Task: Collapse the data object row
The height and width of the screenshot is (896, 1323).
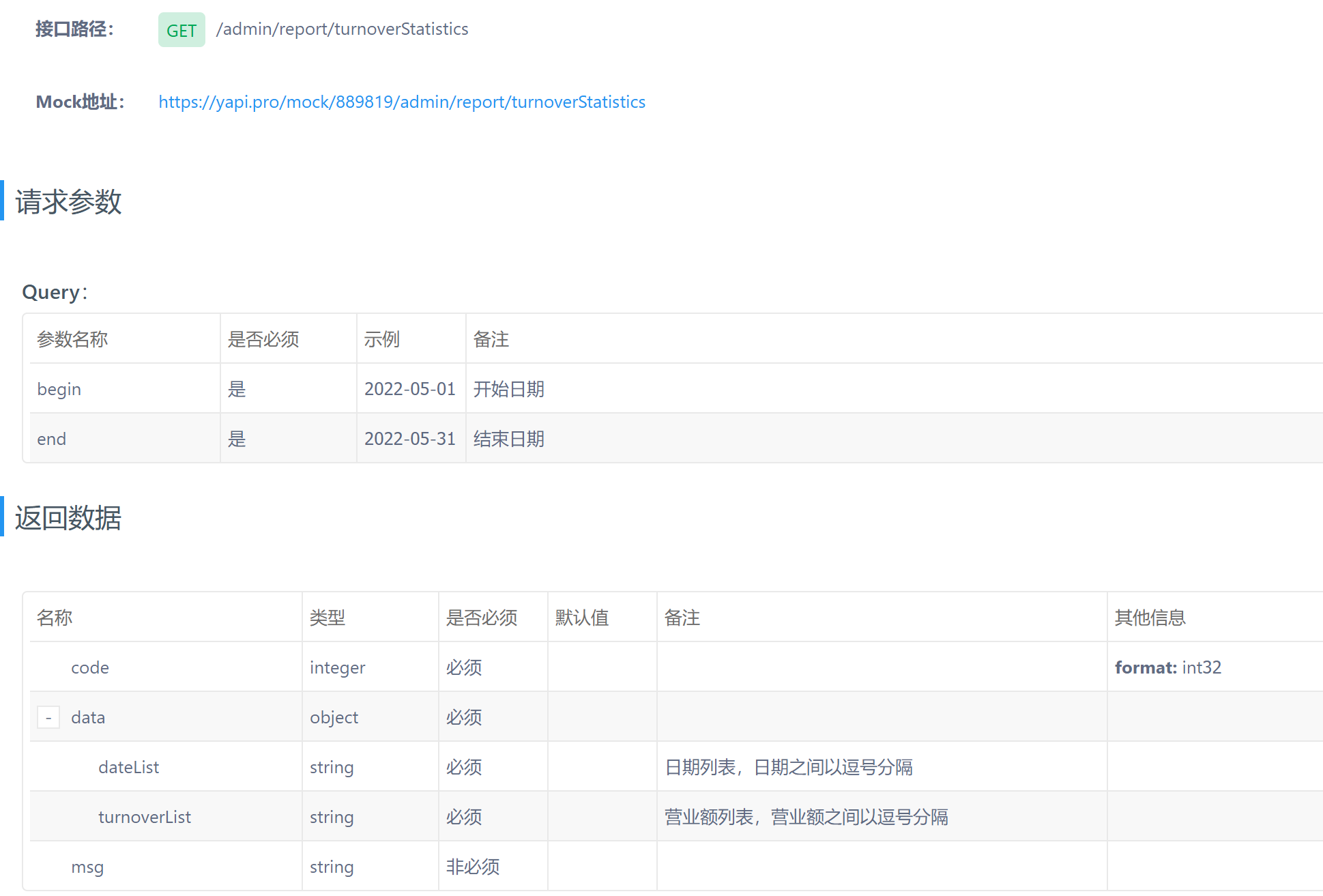Action: (48, 717)
